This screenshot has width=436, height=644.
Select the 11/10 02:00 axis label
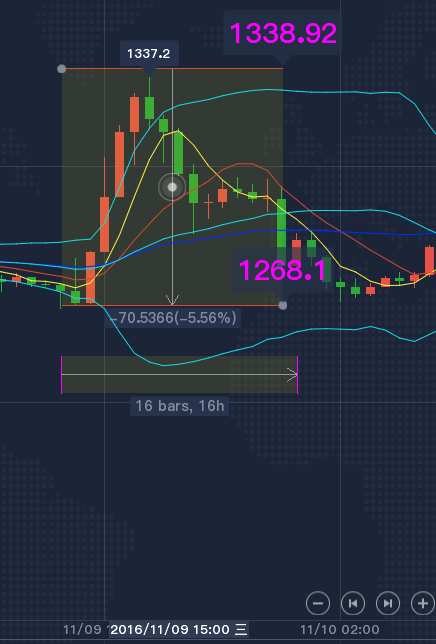(340, 629)
